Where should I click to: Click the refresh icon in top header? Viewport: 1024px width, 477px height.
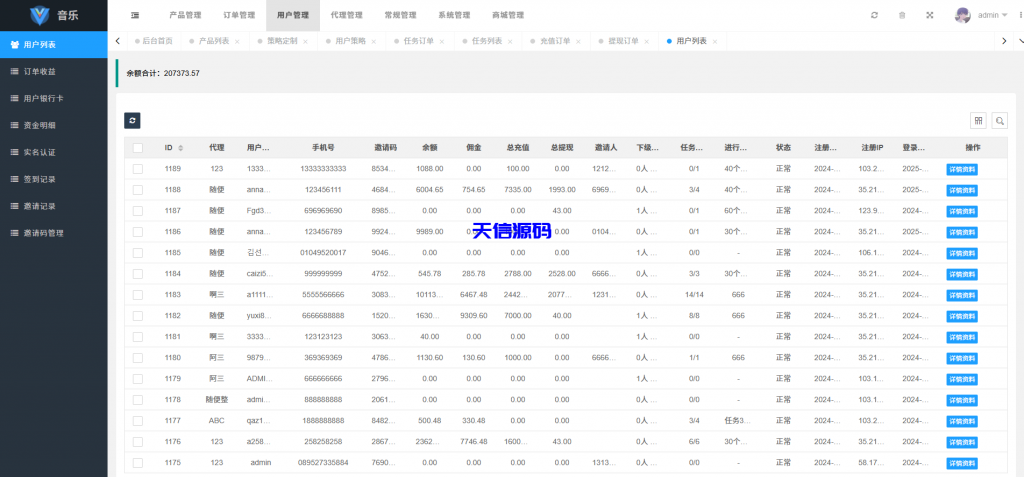click(874, 15)
